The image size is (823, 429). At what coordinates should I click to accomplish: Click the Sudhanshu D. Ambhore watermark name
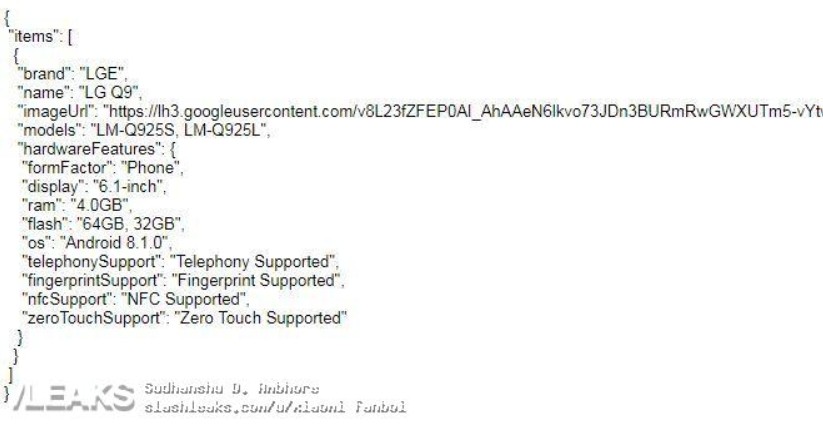tap(231, 389)
